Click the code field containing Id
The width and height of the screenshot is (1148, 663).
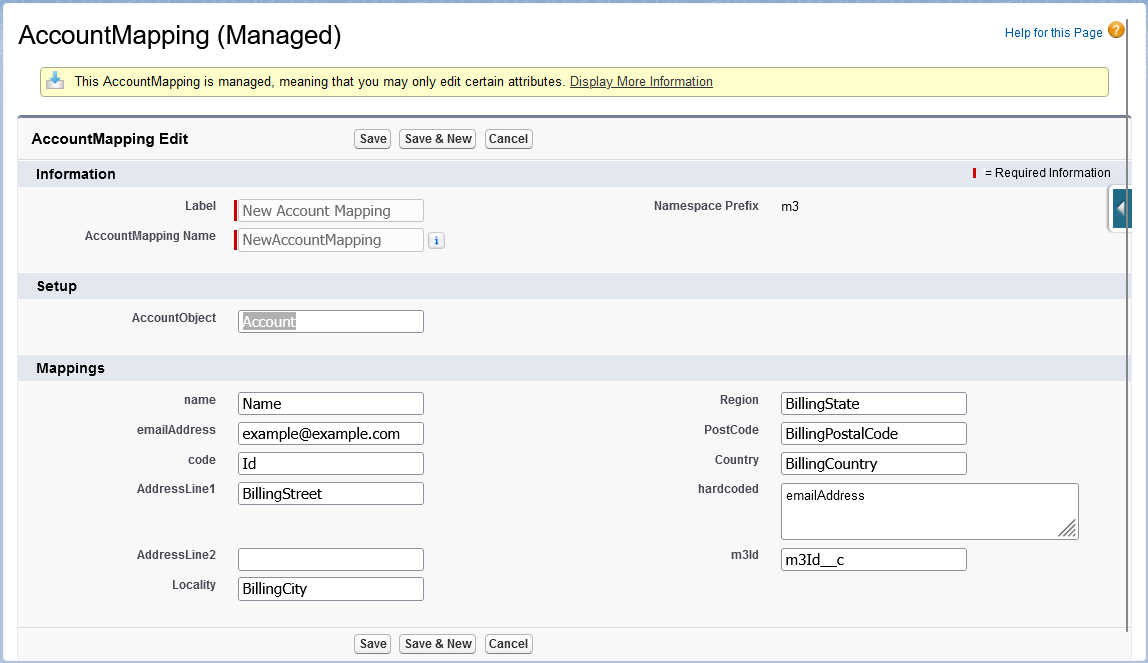pos(331,463)
